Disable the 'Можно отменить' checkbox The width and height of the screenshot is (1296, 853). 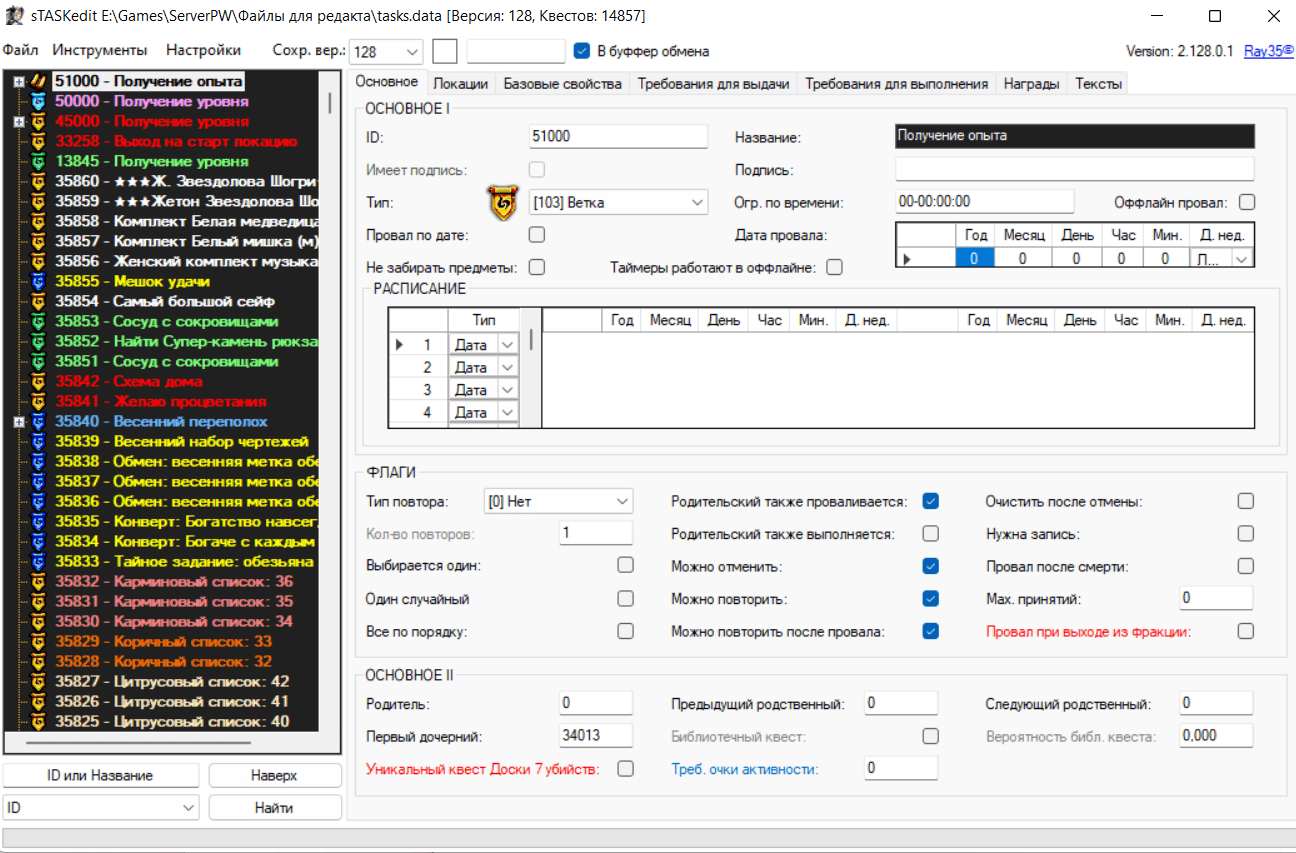pos(931,566)
